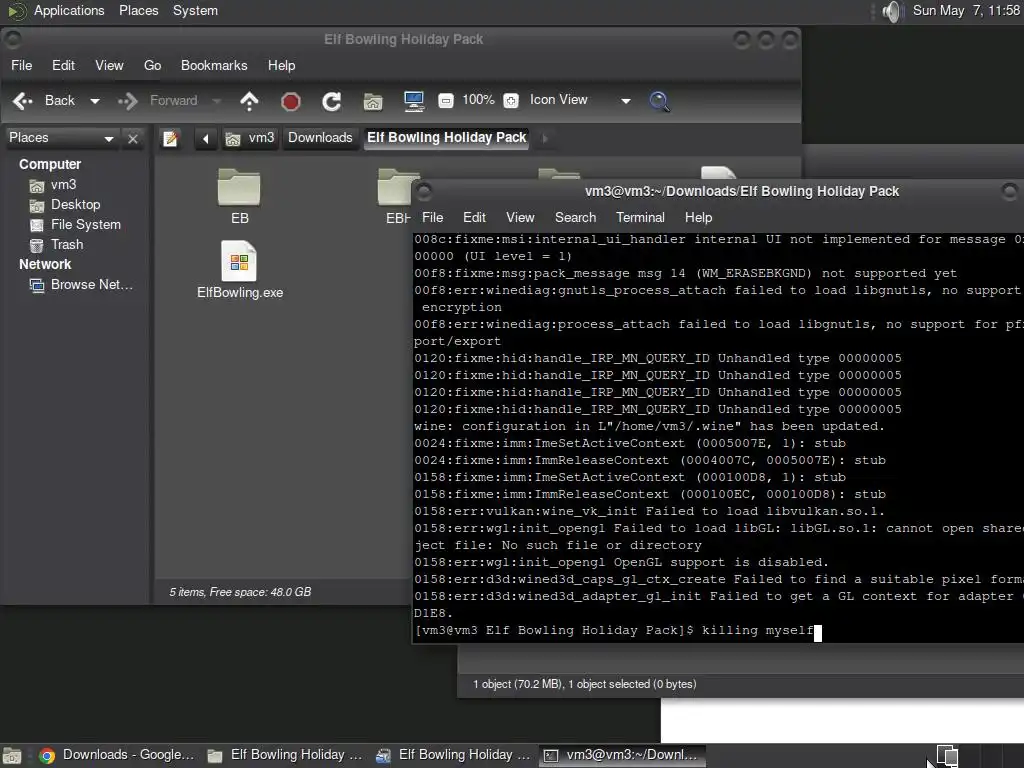Open the Go menu
Screen dimensions: 1024x768
coord(152,65)
